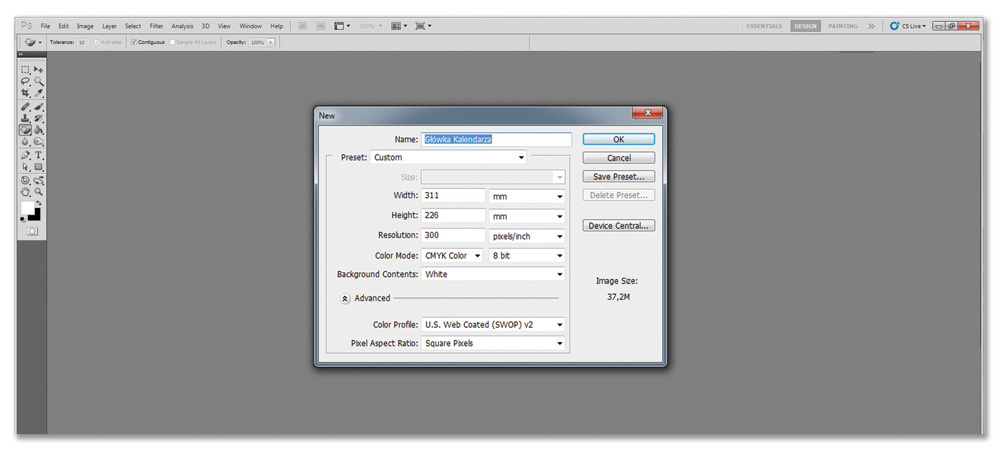Enable Sample All Layers checkbox

(172, 42)
